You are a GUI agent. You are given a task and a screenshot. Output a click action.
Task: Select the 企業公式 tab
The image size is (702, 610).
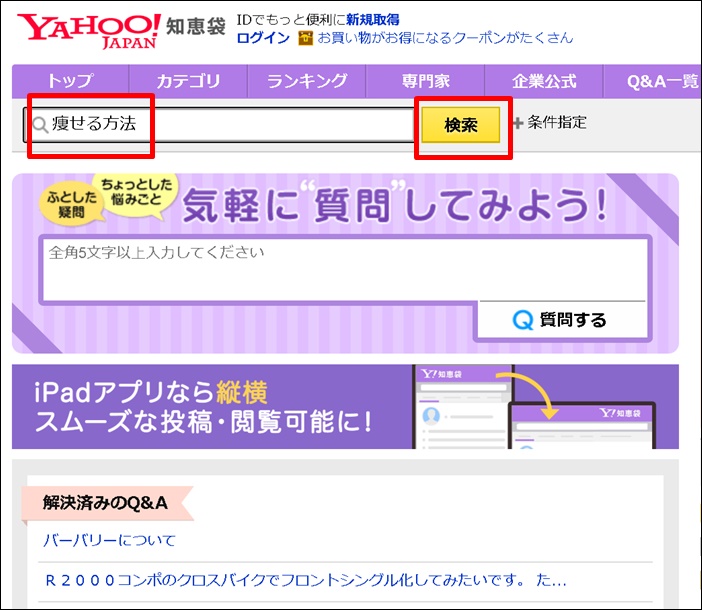[x=544, y=82]
